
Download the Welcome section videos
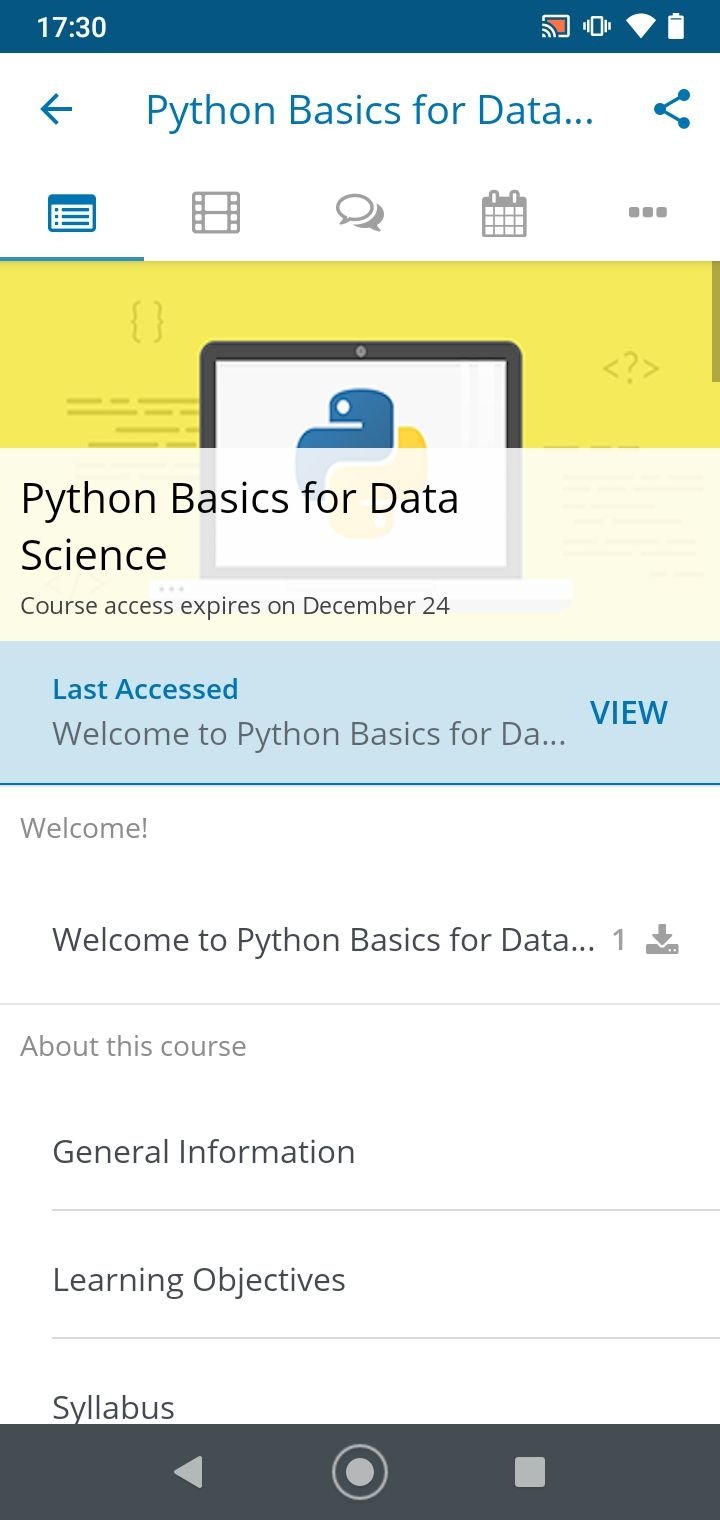click(x=662, y=939)
